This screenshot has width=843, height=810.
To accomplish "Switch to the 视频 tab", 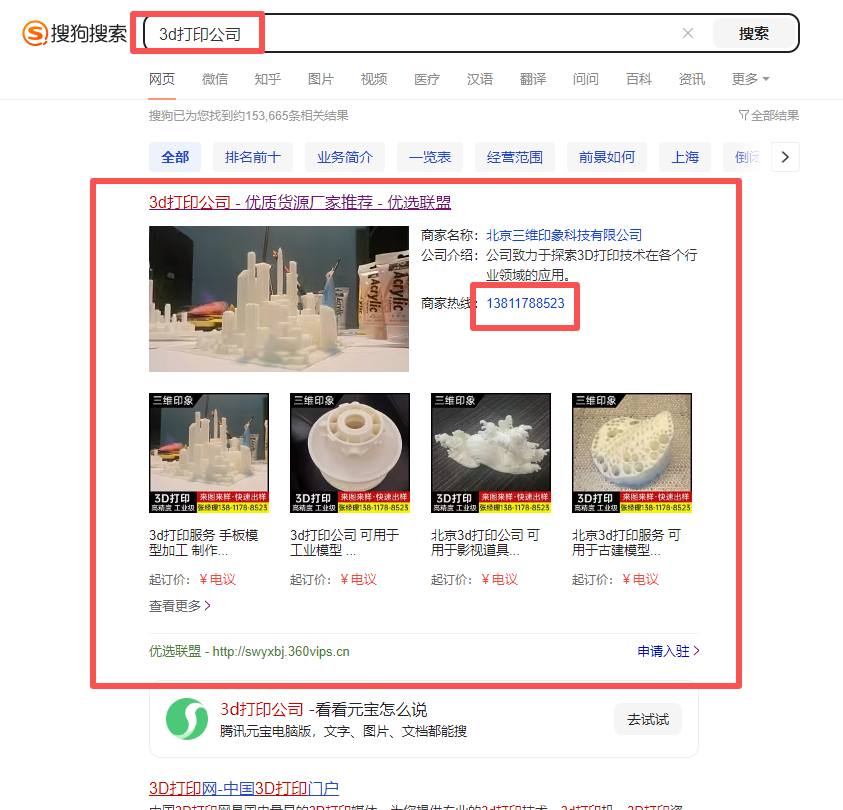I will point(374,79).
